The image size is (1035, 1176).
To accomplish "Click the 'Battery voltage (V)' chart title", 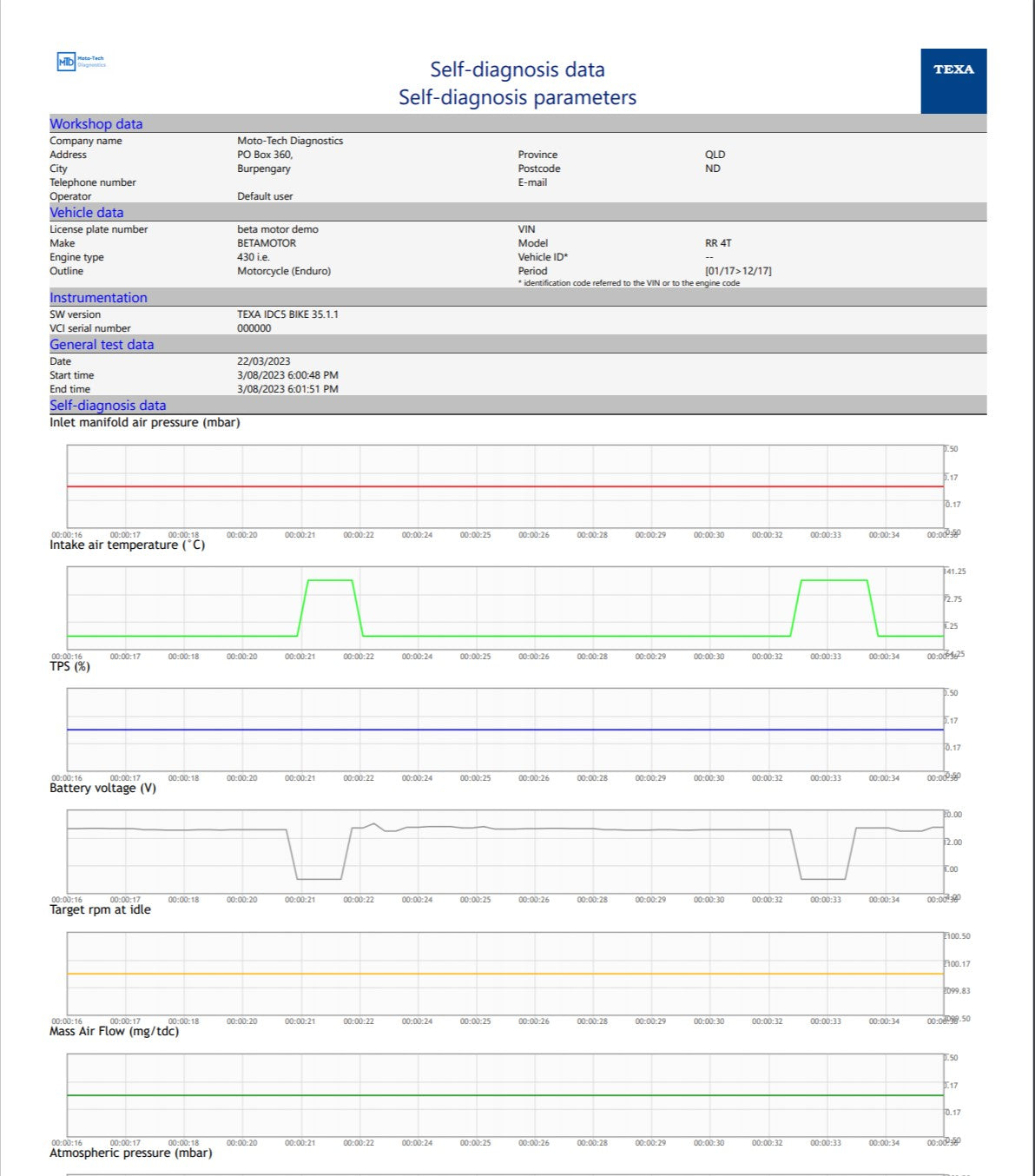I will [x=103, y=789].
